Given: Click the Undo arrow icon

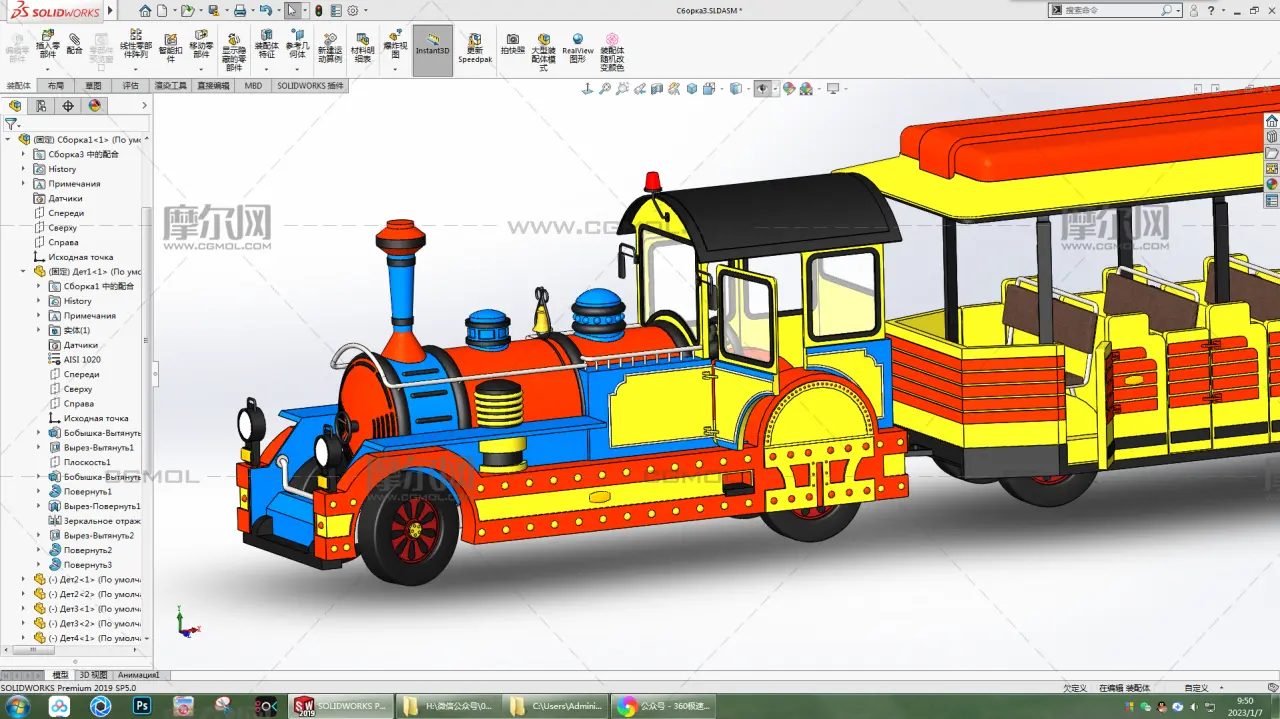Looking at the screenshot, I should point(265,11).
